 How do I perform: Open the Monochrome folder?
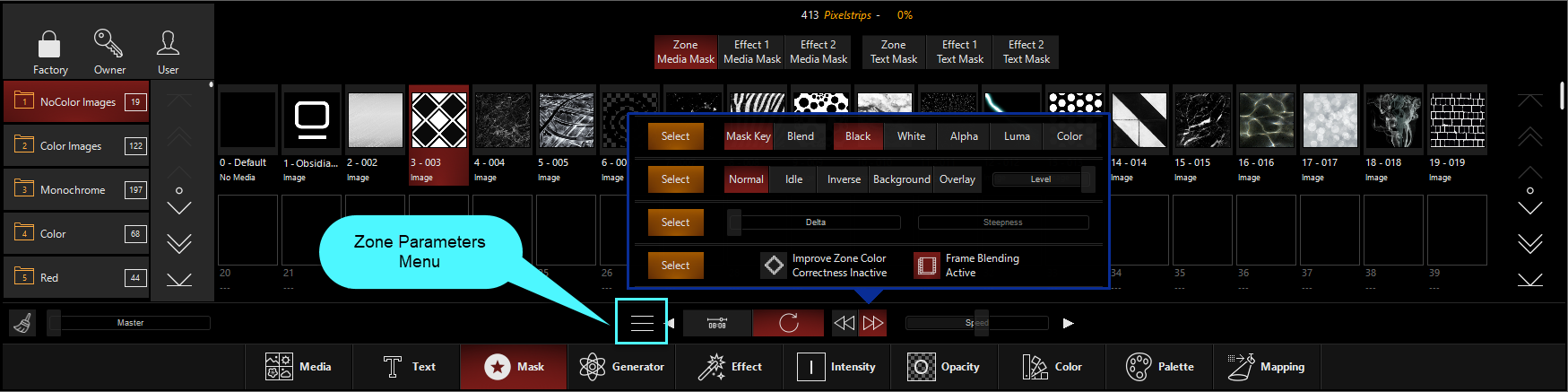coord(76,190)
